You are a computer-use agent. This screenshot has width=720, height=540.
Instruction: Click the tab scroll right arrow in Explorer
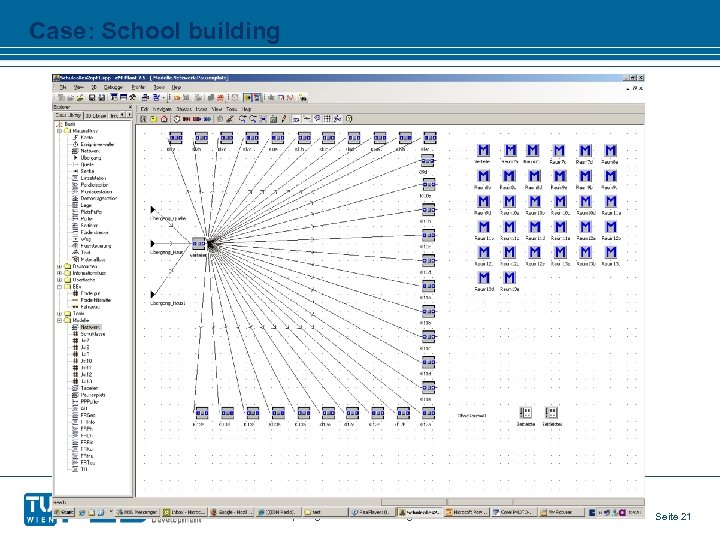(x=129, y=115)
